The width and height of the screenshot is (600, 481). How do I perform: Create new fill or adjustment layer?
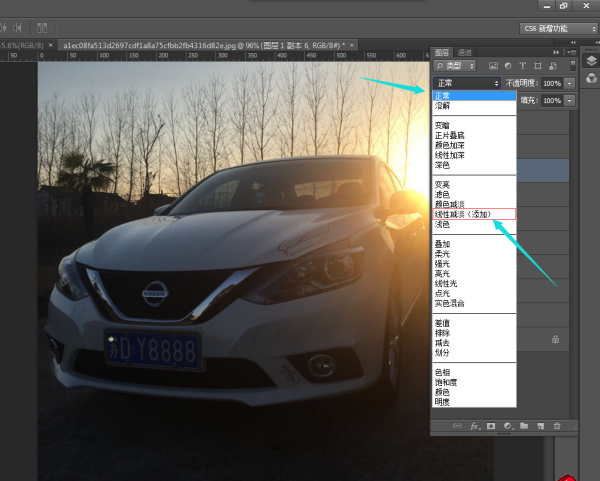click(508, 426)
